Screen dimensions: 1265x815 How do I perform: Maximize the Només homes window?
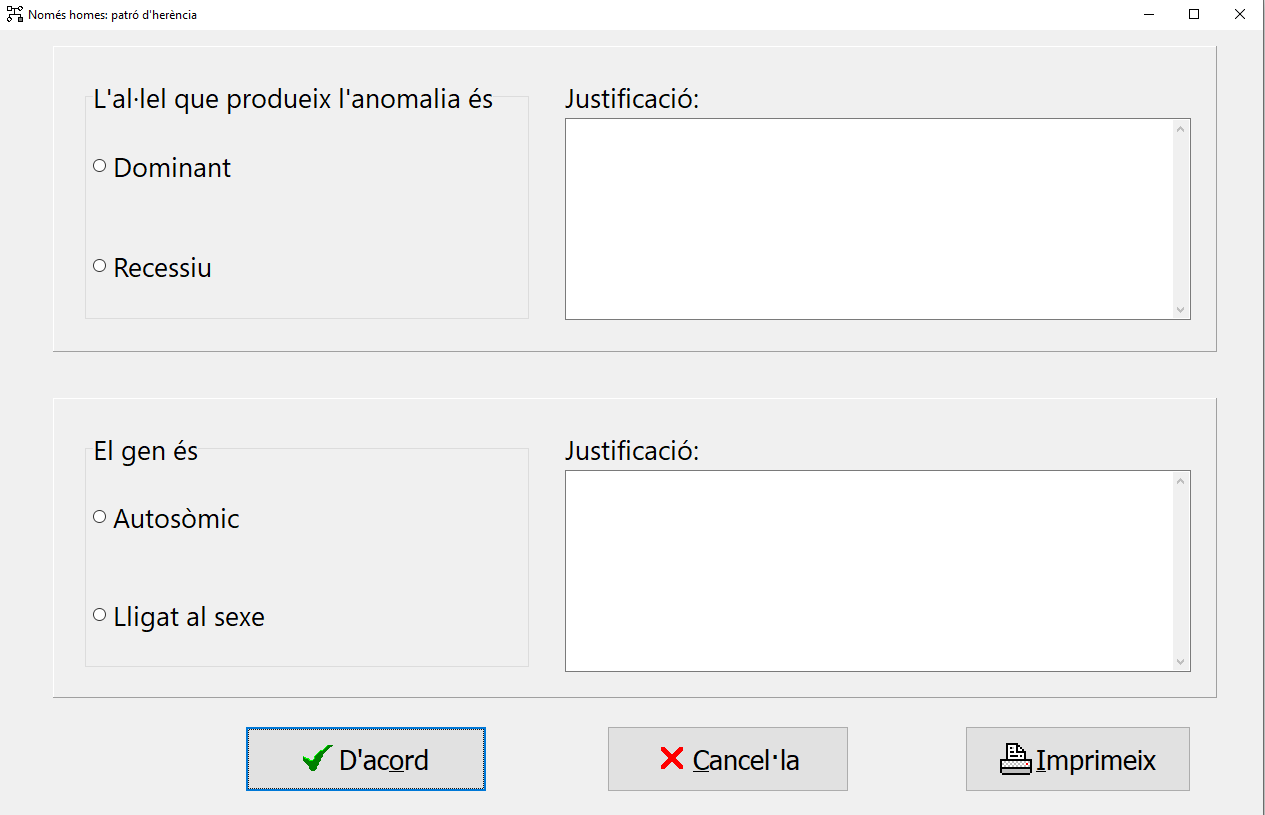tap(1194, 14)
